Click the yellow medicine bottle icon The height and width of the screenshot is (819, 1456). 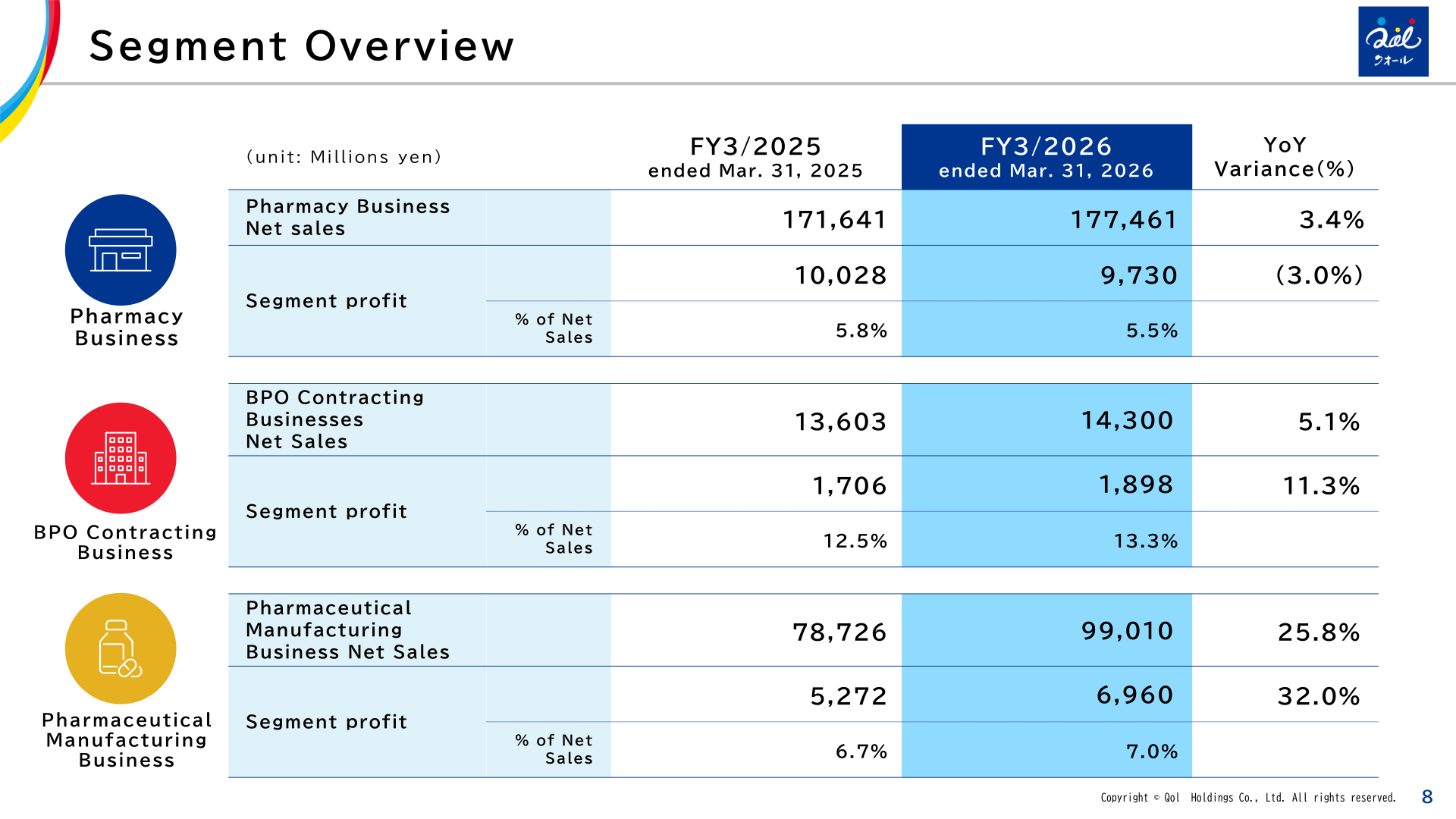[121, 648]
